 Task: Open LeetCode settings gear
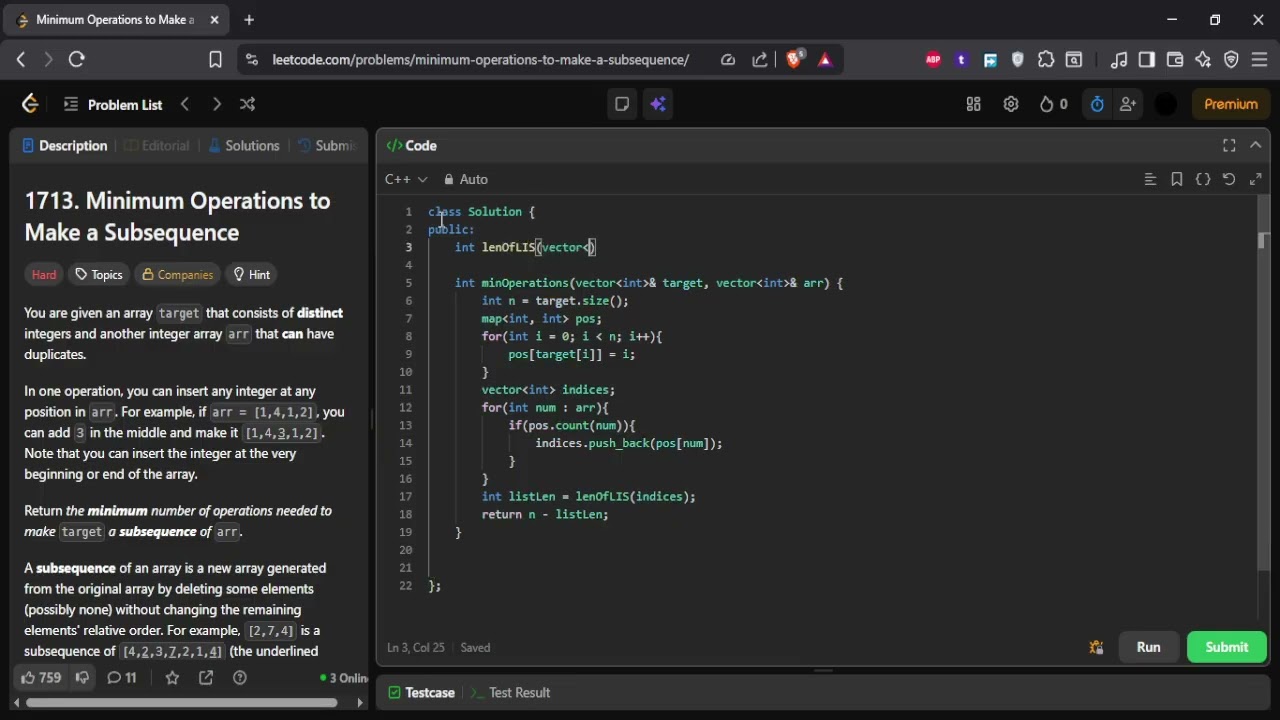click(1011, 104)
